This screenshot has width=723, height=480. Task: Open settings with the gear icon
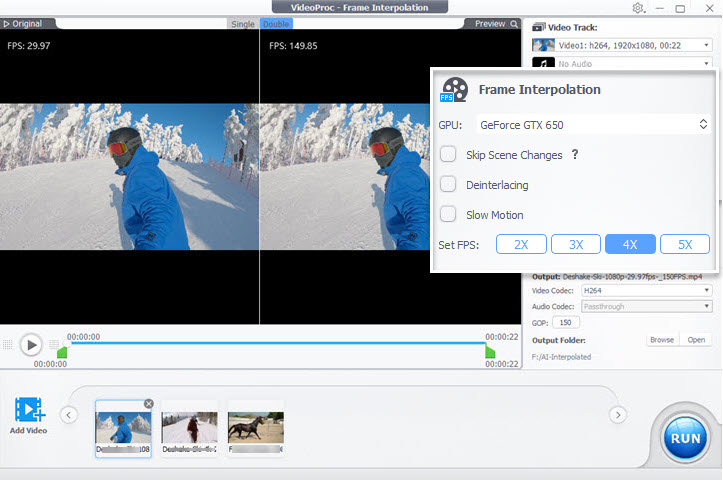pos(638,8)
